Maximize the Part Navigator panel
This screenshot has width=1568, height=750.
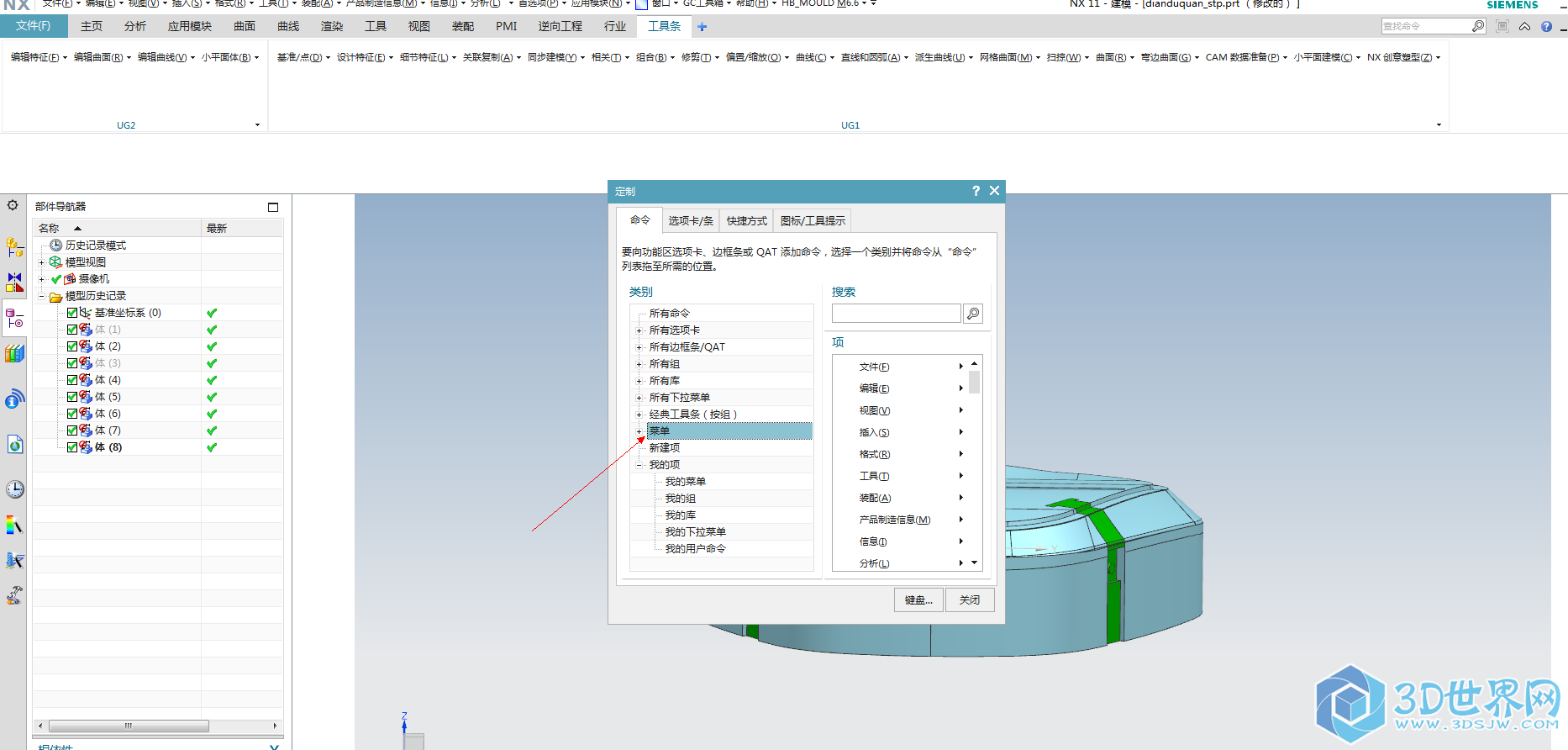click(273, 207)
